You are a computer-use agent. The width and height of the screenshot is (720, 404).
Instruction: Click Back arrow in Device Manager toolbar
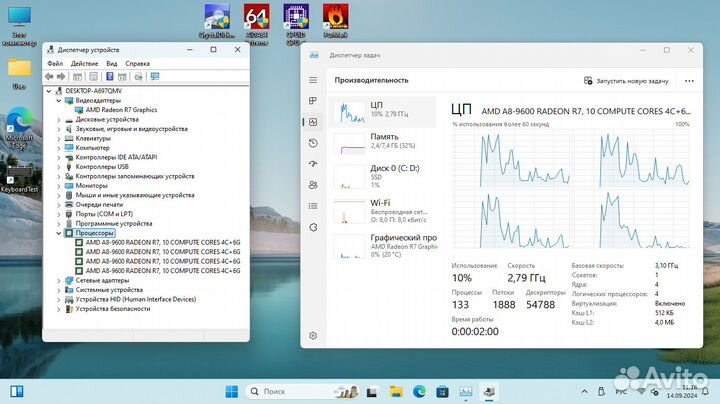(49, 77)
